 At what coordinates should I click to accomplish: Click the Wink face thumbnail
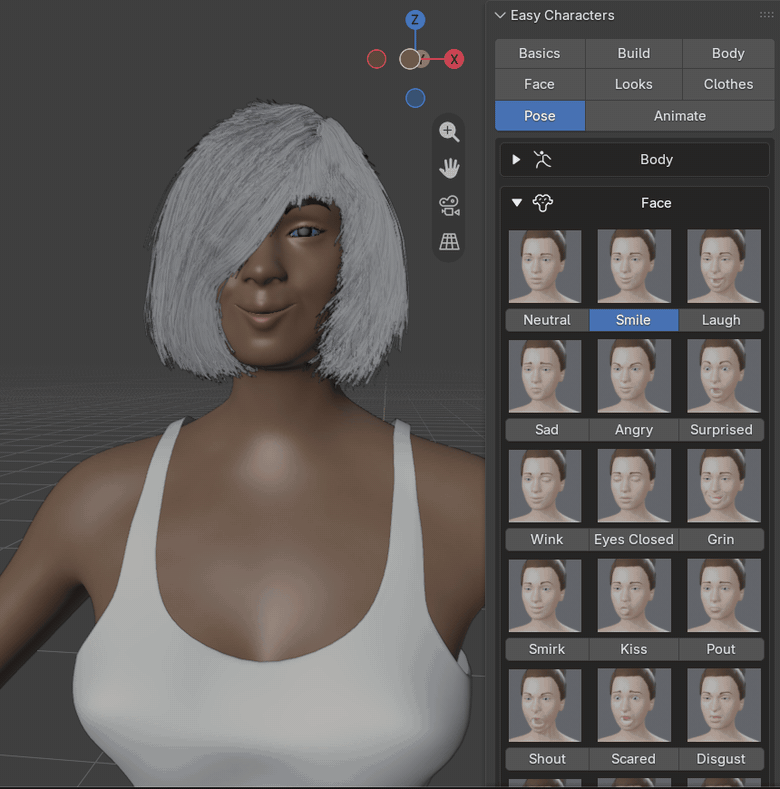pos(545,486)
